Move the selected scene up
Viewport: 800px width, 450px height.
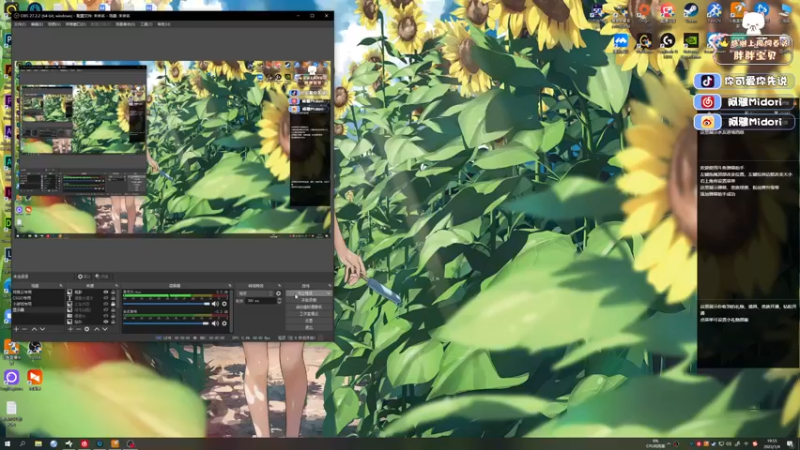[x=34, y=330]
